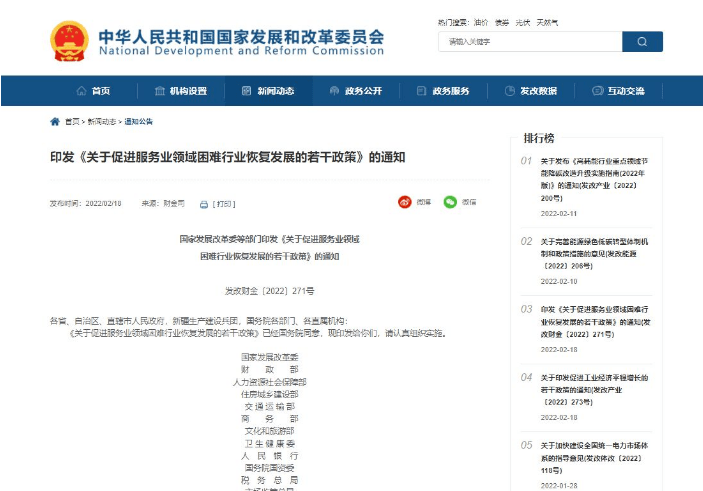Click the breadcrumb house icon

tap(55, 122)
